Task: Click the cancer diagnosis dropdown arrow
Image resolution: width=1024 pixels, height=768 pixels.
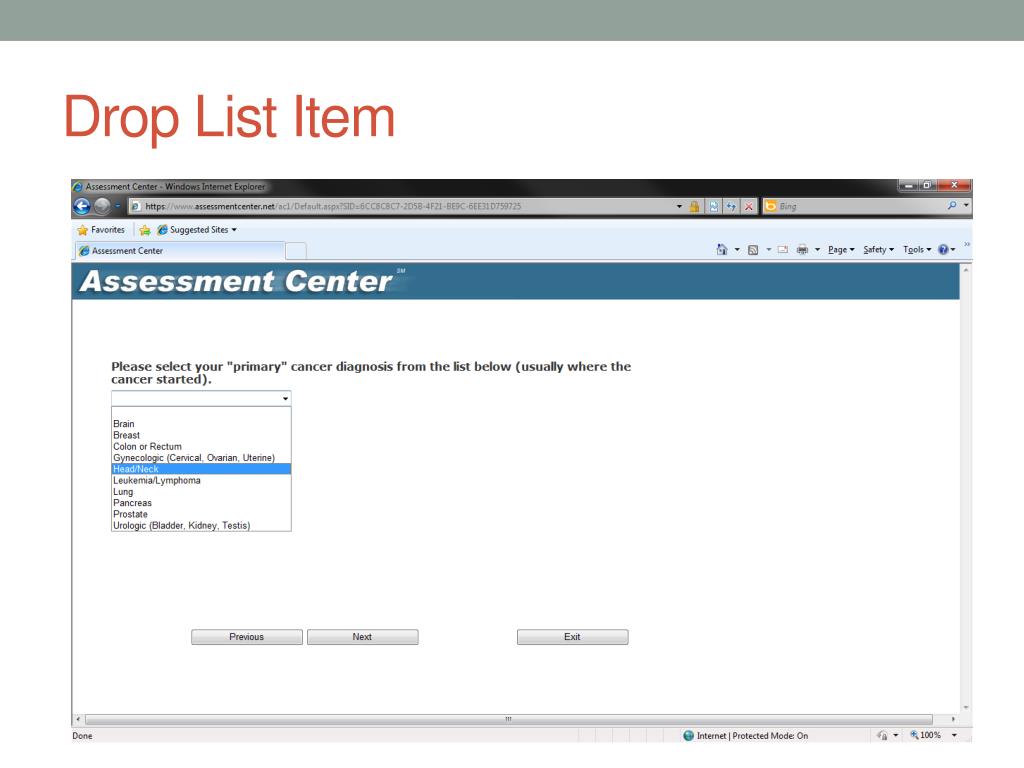Action: tap(285, 398)
